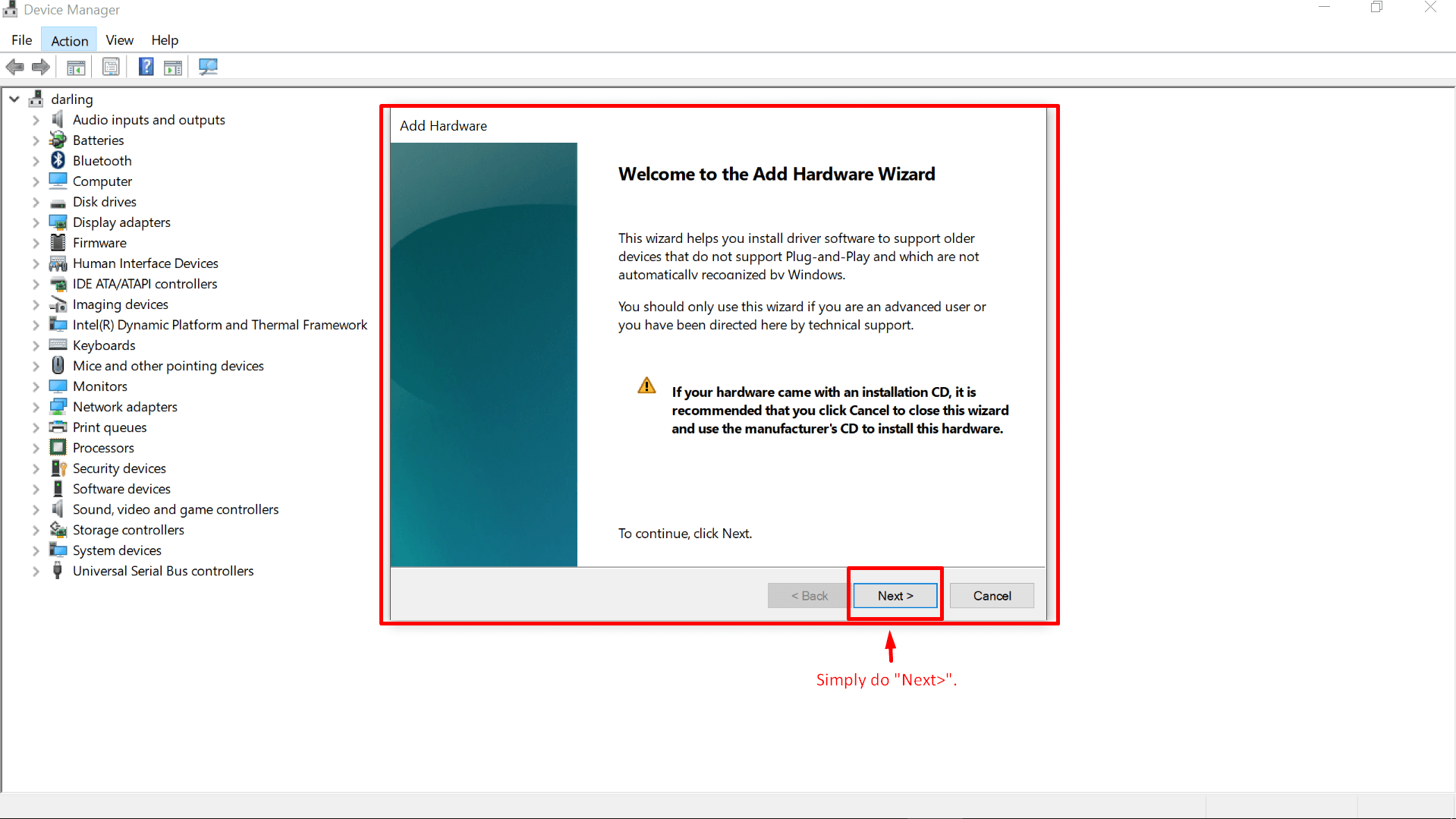Click the Batteries icon
The image size is (1456, 819).
58,140
